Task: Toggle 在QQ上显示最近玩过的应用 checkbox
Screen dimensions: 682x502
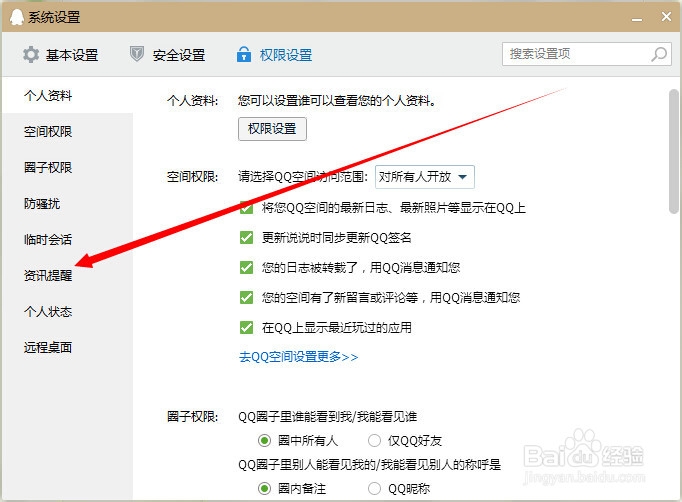Action: (x=246, y=327)
